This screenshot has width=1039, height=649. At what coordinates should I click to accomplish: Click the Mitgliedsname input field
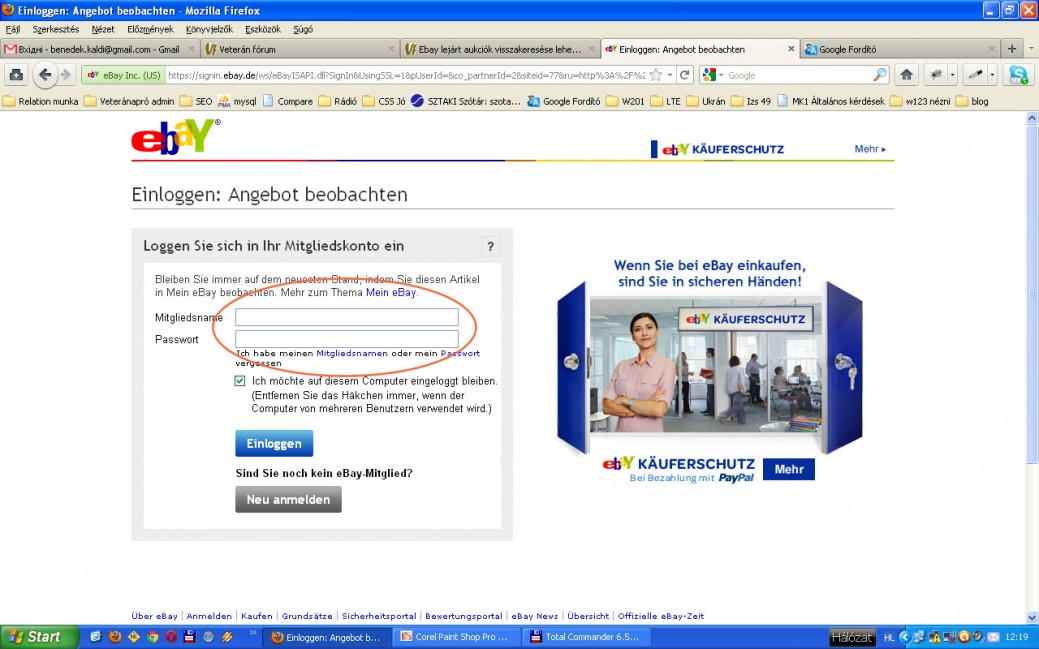coord(346,317)
